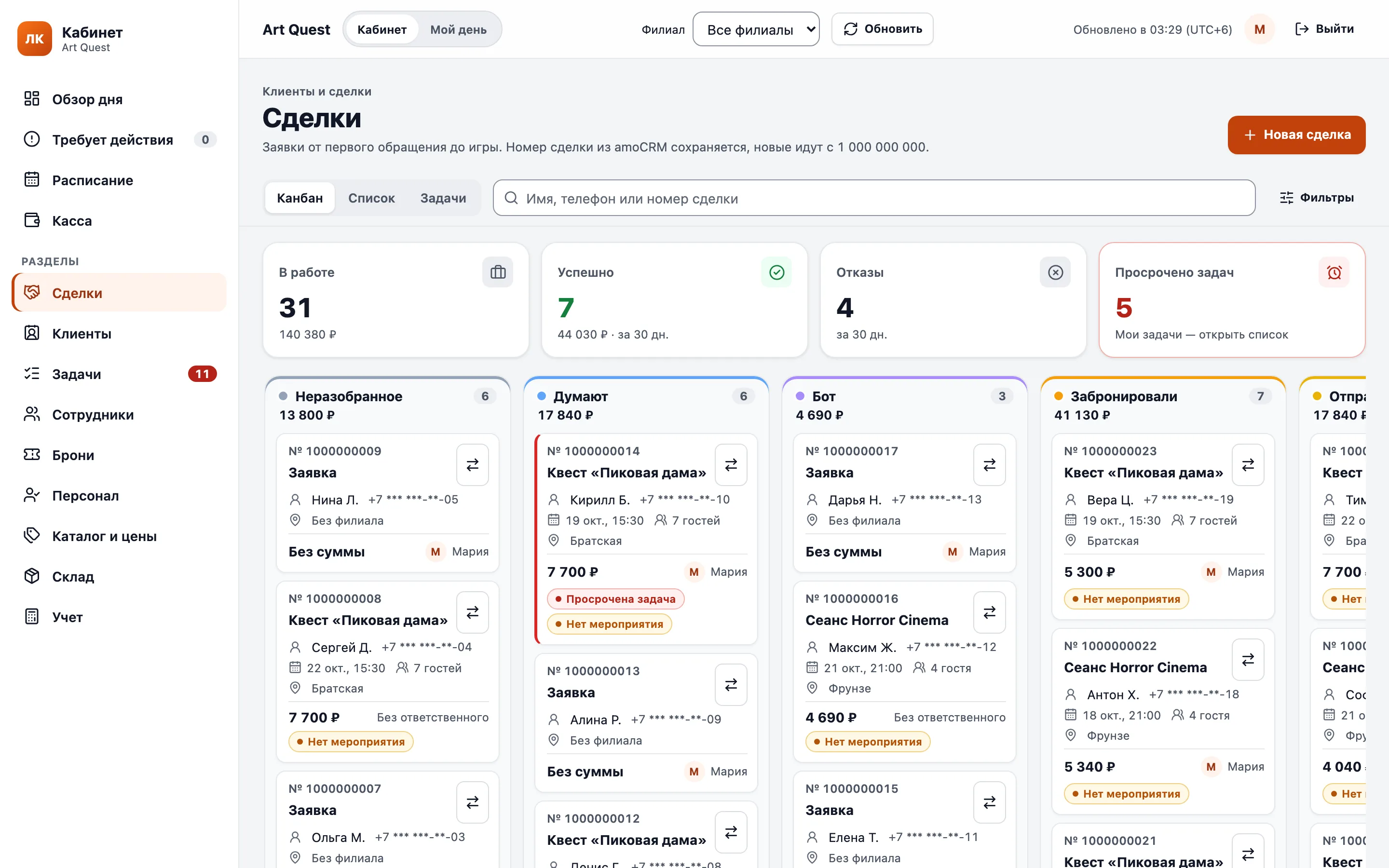
Task: Open deal title Сеанс Horror Cinema № 1000000016
Action: tap(876, 620)
